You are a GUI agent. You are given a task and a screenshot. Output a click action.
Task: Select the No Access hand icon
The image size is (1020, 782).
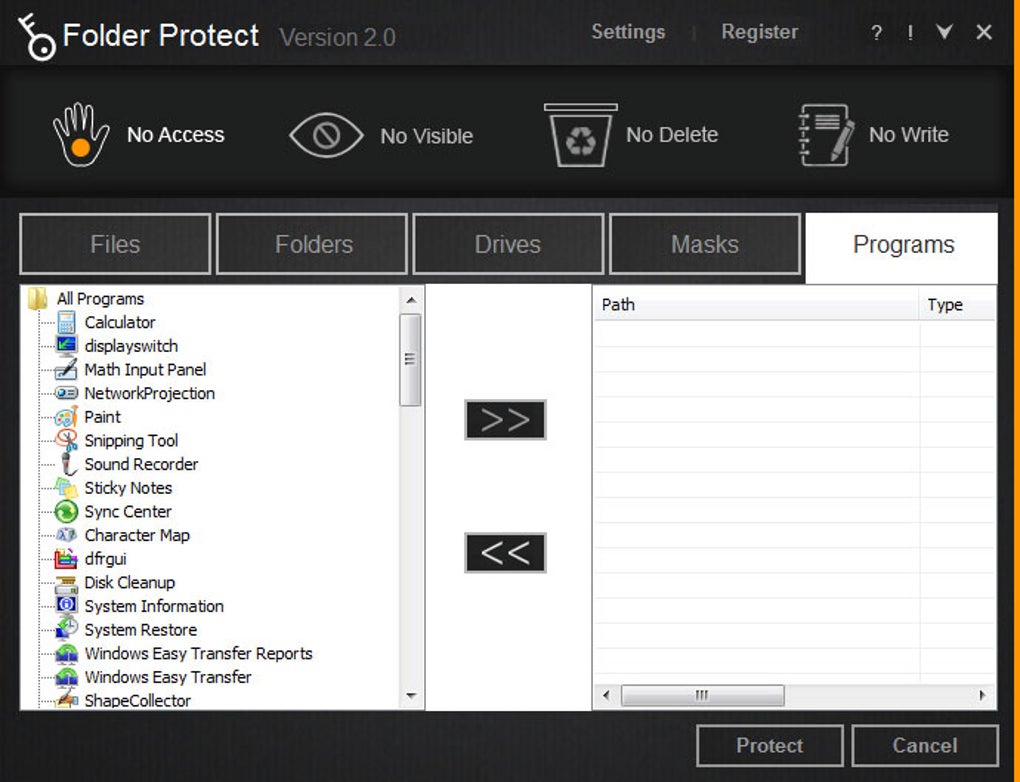click(81, 135)
